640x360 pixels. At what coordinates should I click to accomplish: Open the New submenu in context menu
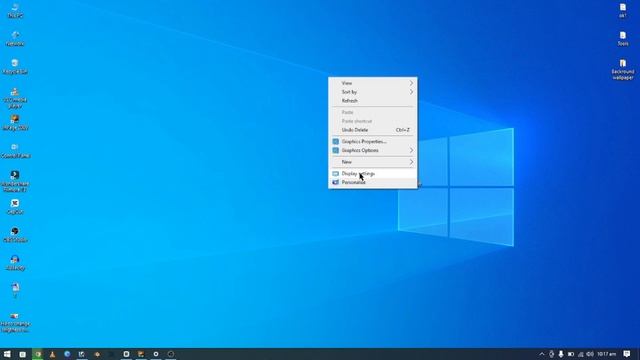[373, 162]
